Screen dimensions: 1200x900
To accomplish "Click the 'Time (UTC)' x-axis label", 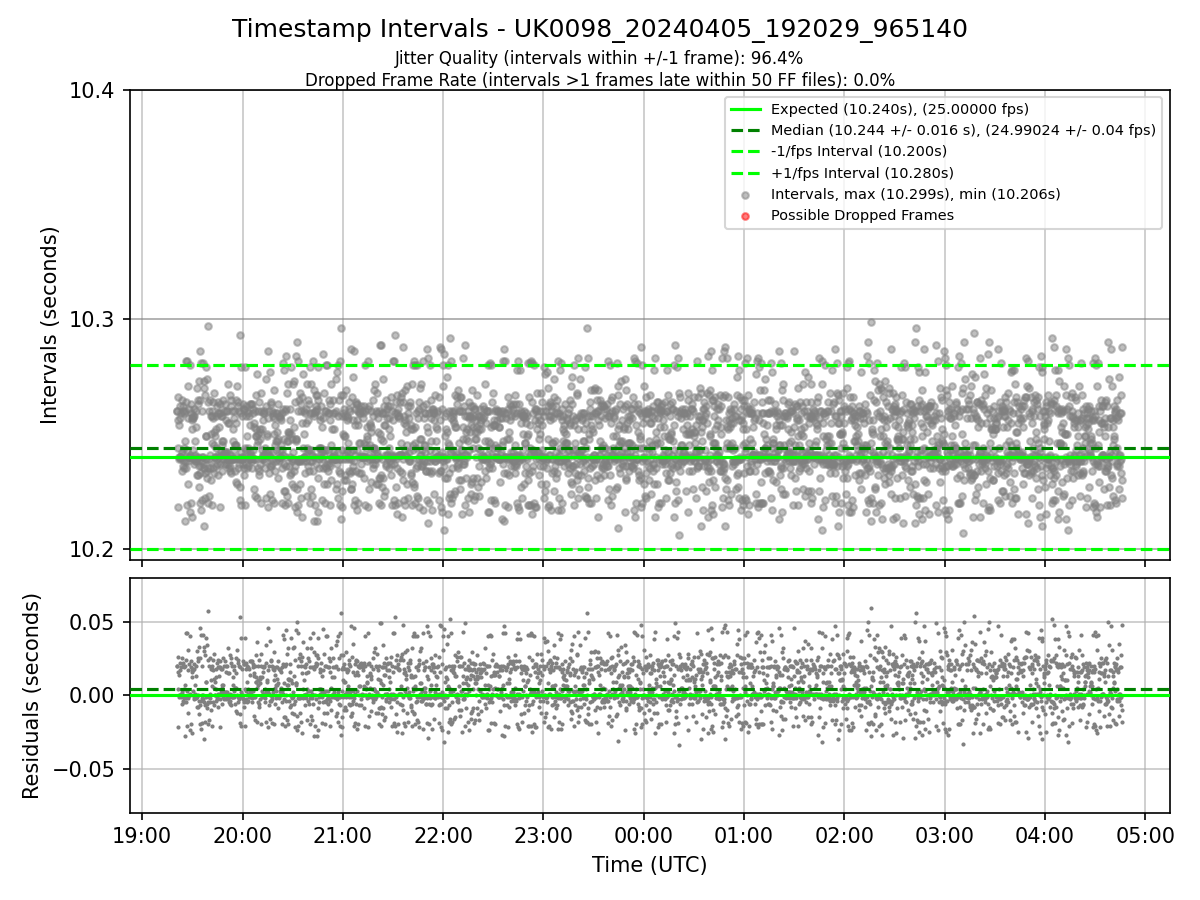I will 649,865.
